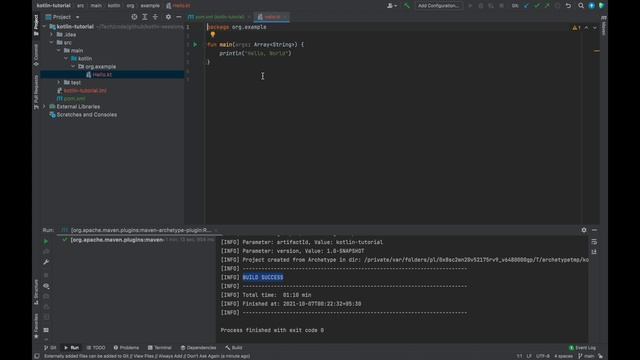Image resolution: width=640 pixels, height=360 pixels.
Task: Click the run gutter arrow beside main
Action: pyautogui.click(x=195, y=44)
